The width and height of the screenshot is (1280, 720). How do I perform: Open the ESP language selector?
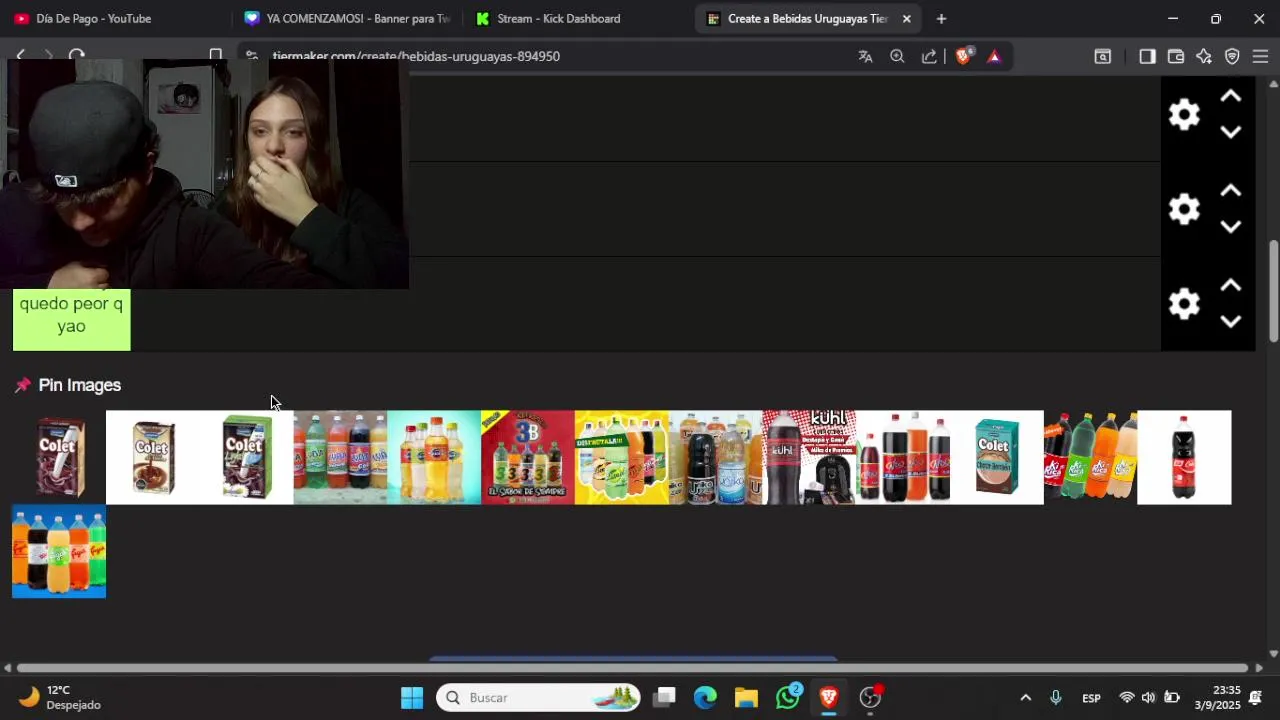1091,698
